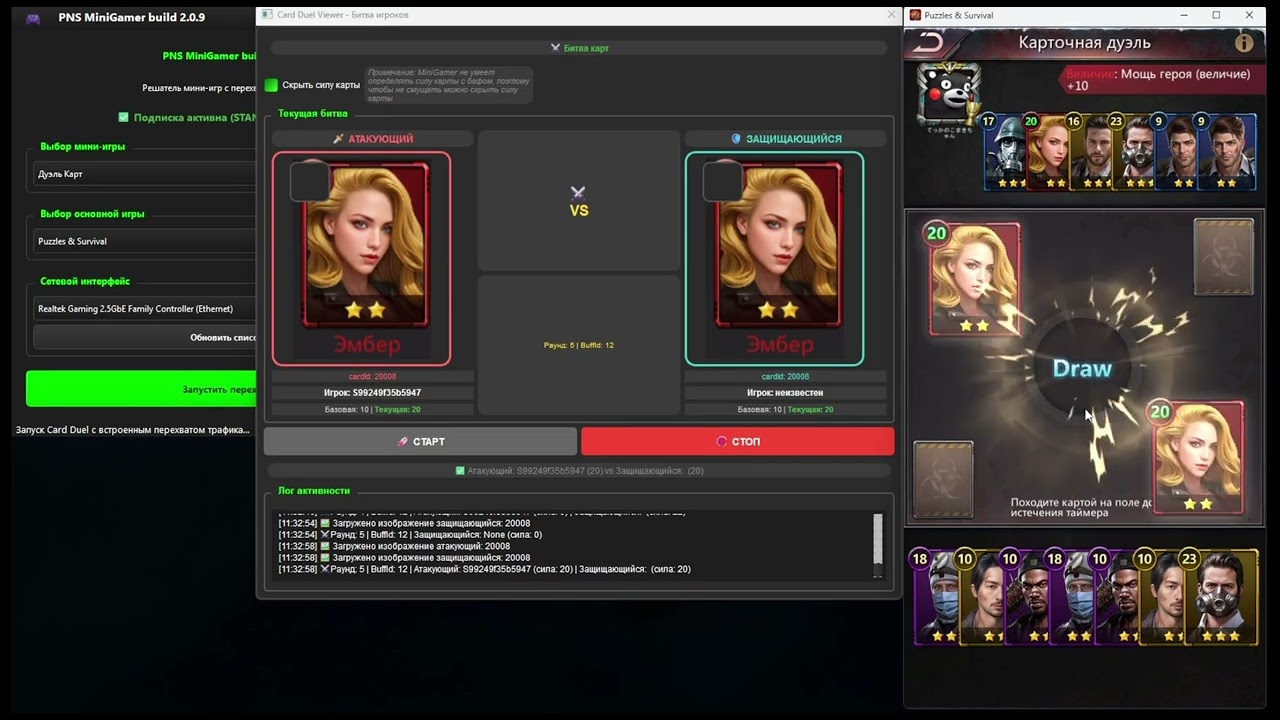Click the СТАРТ button

click(420, 441)
